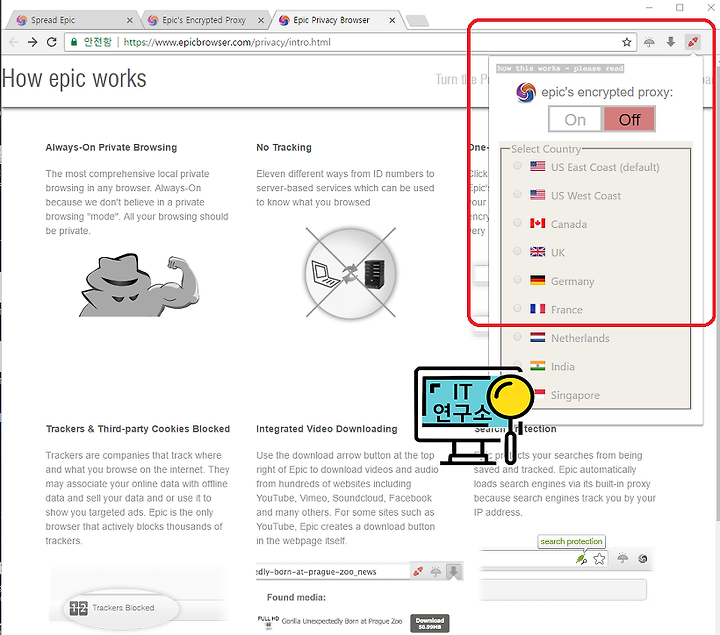Click the crossed-out server tracking illustration
Image resolution: width=720 pixels, height=635 pixels.
click(x=350, y=273)
